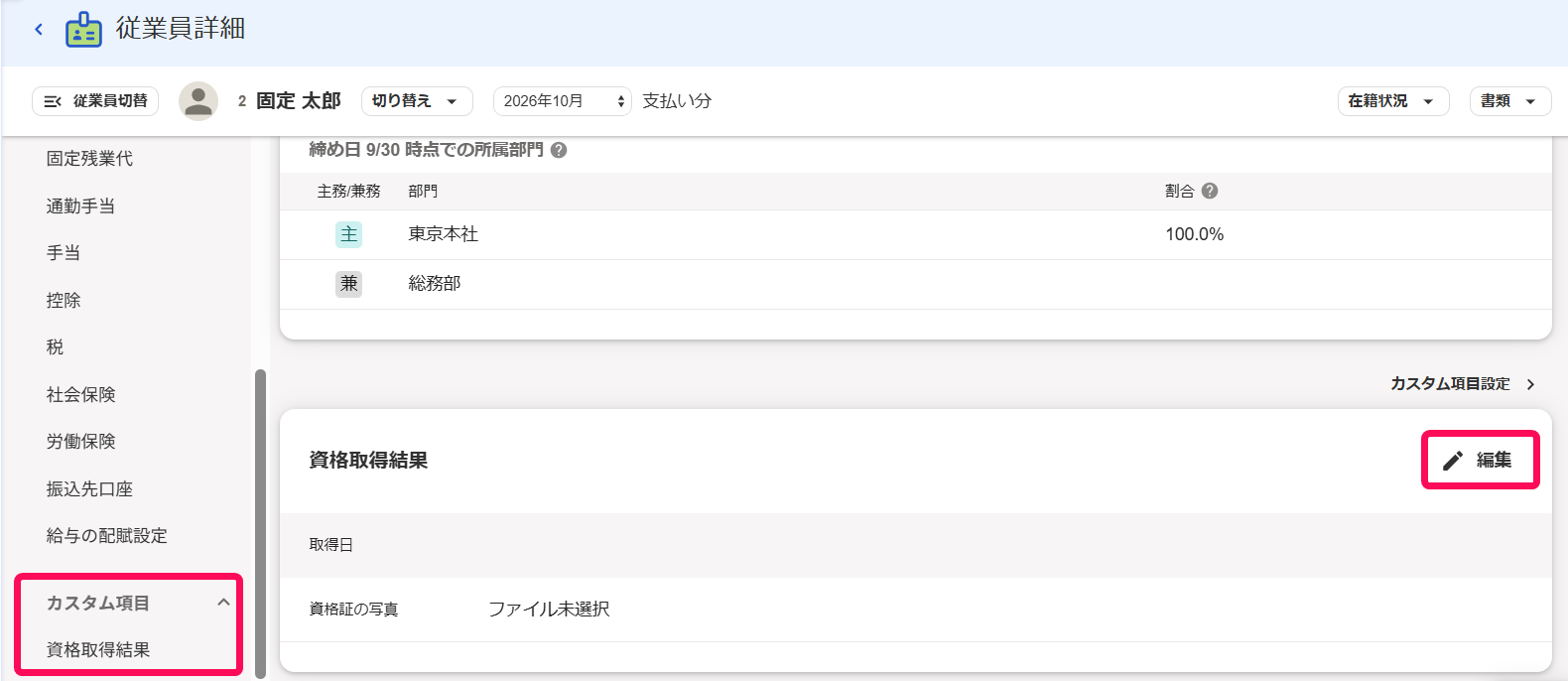The height and width of the screenshot is (681, 1568).
Task: Select 税 in the sidebar
Action: click(55, 347)
